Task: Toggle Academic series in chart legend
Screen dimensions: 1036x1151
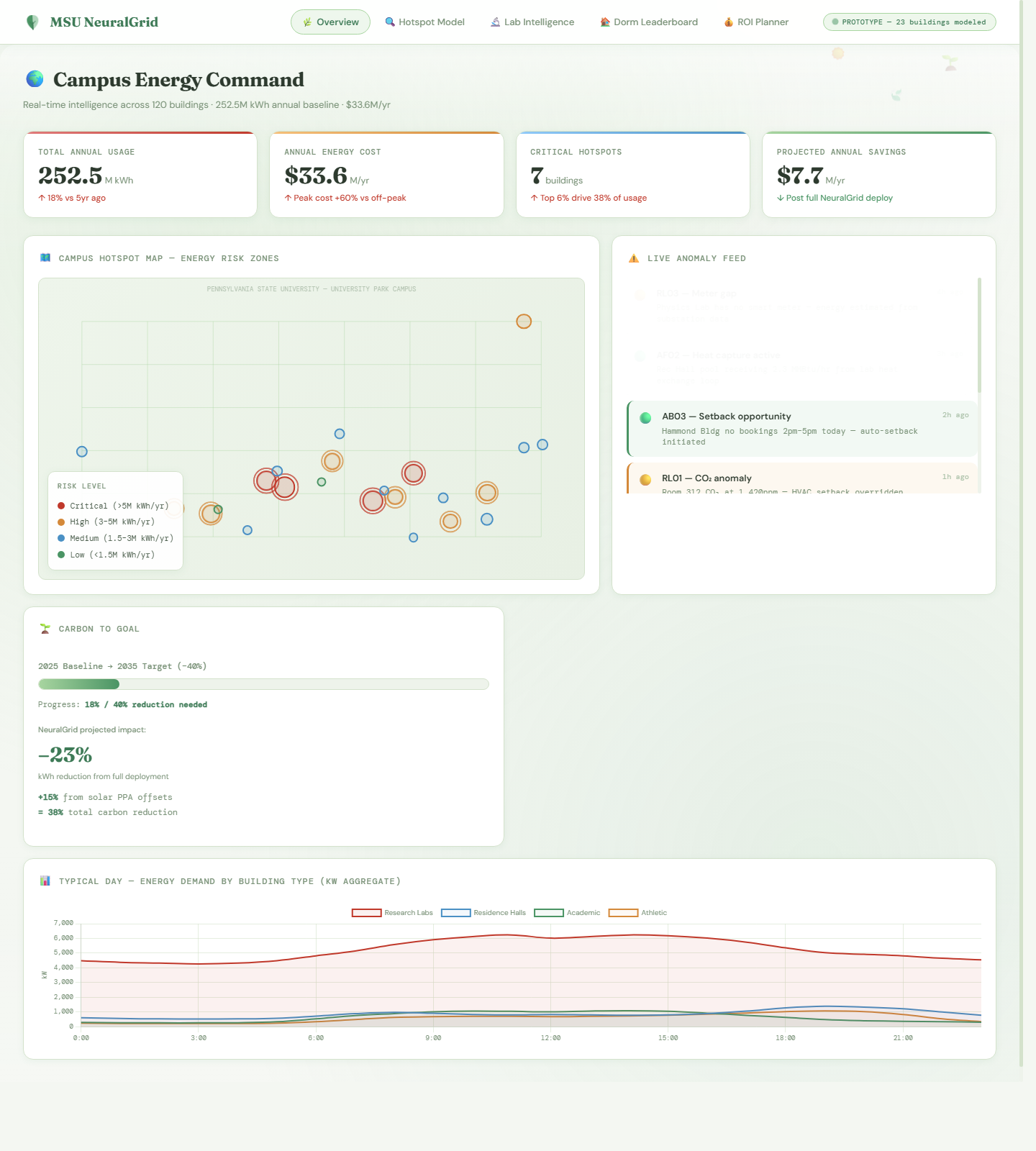Action: pos(567,913)
